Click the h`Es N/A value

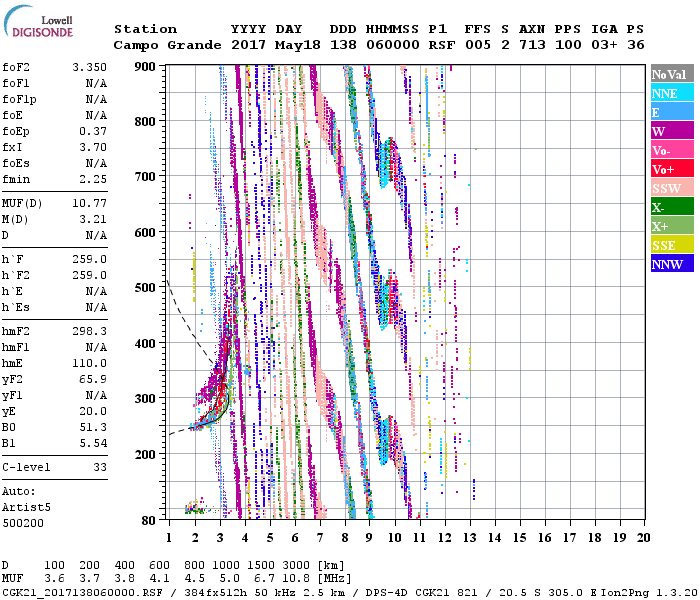point(96,308)
